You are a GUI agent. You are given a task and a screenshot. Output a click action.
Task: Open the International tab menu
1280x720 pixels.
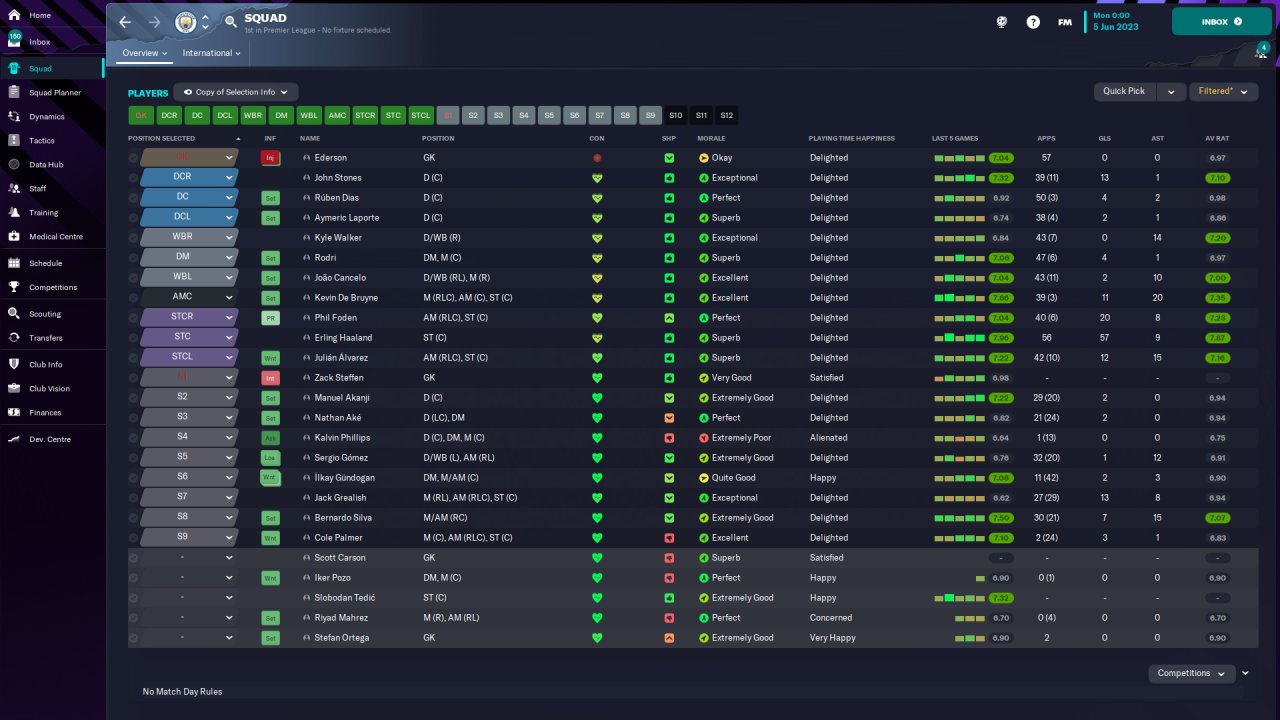point(212,53)
